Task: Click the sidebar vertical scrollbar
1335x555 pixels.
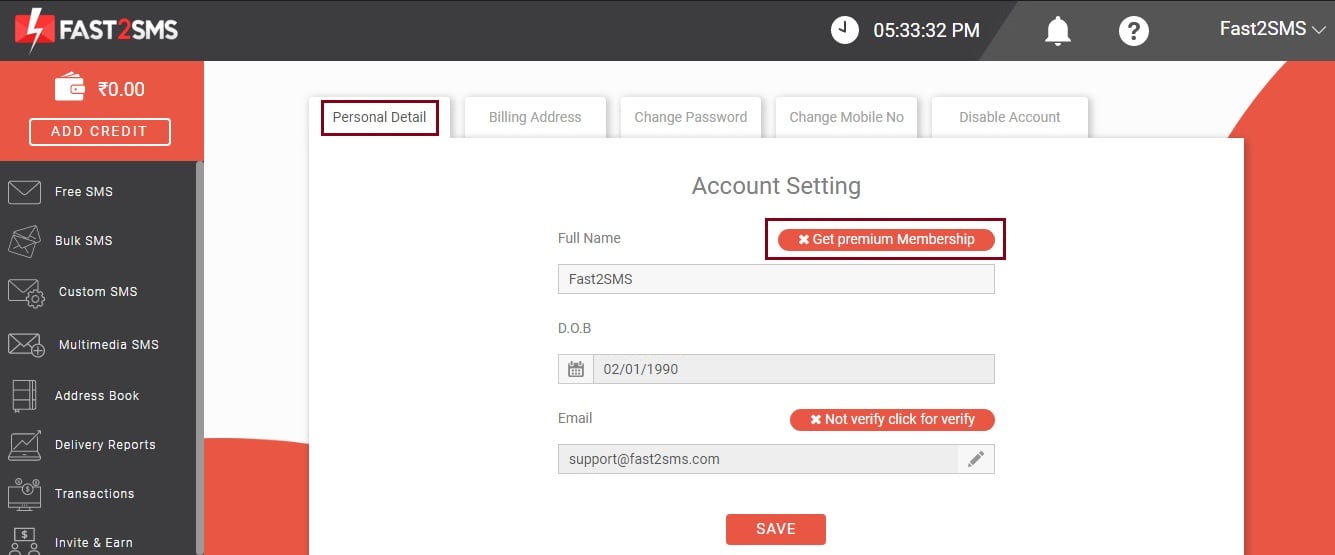Action: 200,358
